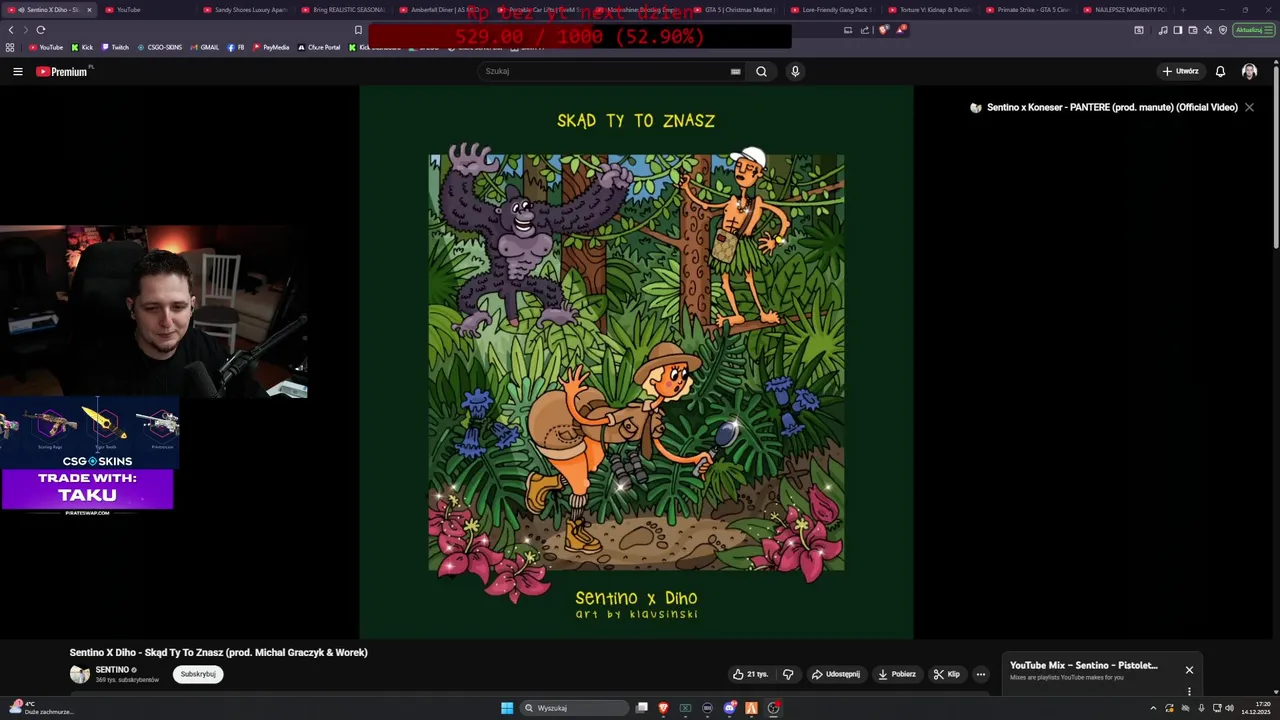Open Windows Start menu
This screenshot has width=1280, height=720.
tap(507, 708)
